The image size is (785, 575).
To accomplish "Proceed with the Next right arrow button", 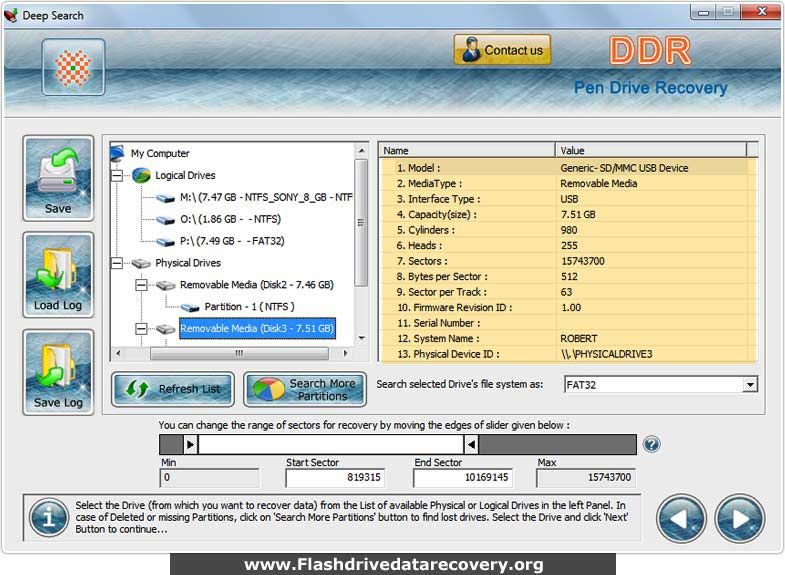I will 739,518.
